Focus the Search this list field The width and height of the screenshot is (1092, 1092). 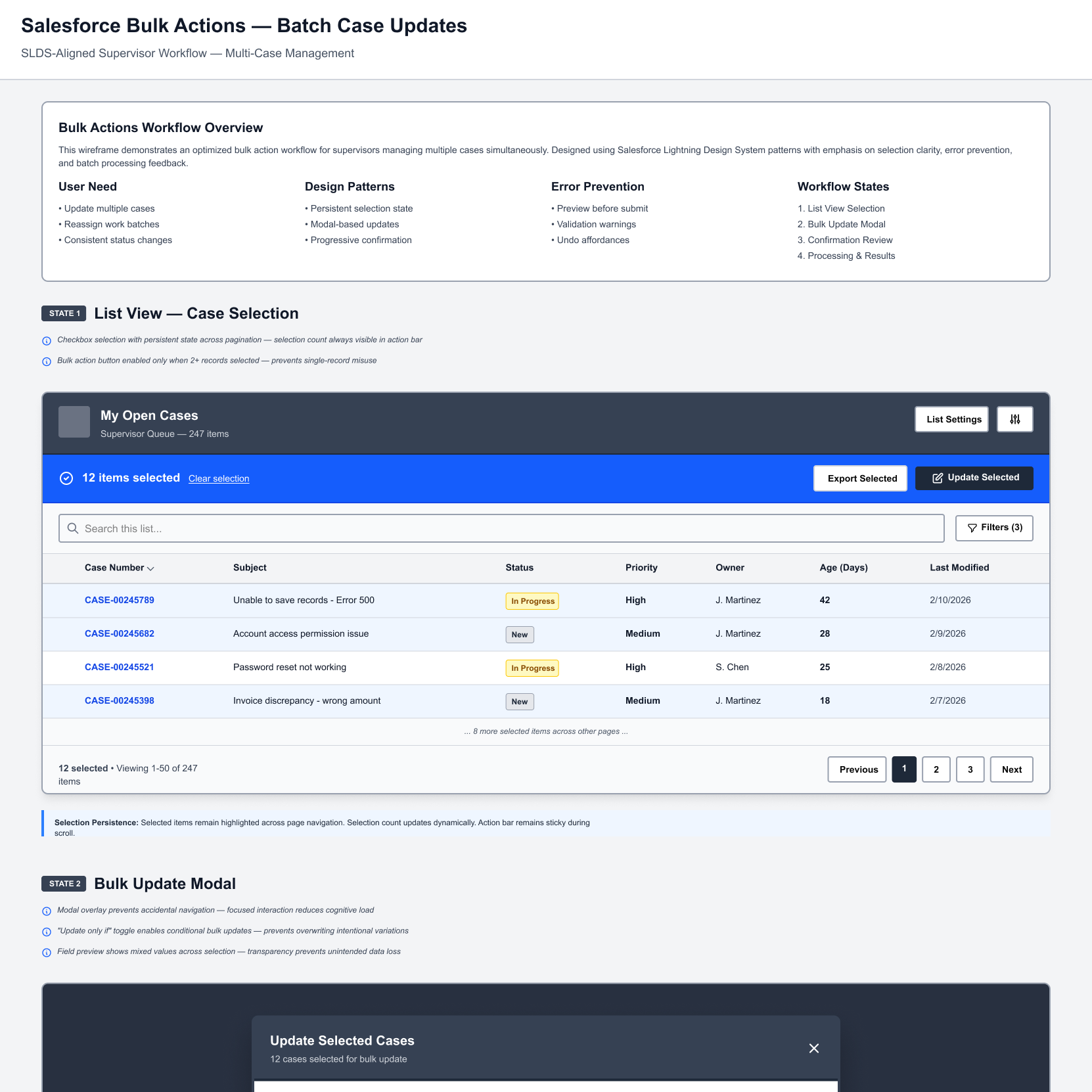501,528
